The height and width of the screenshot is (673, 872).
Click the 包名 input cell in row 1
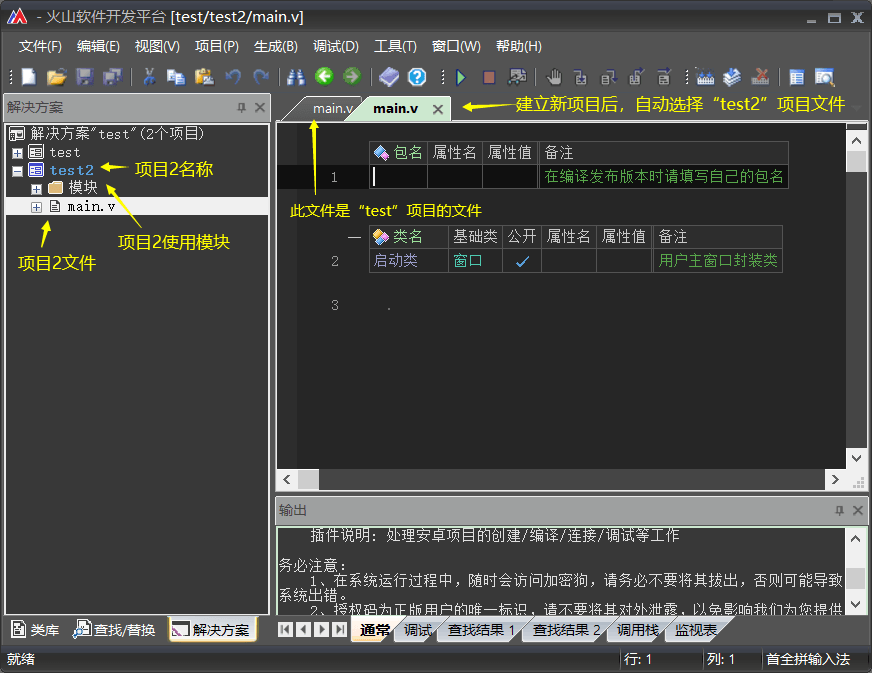(x=398, y=177)
